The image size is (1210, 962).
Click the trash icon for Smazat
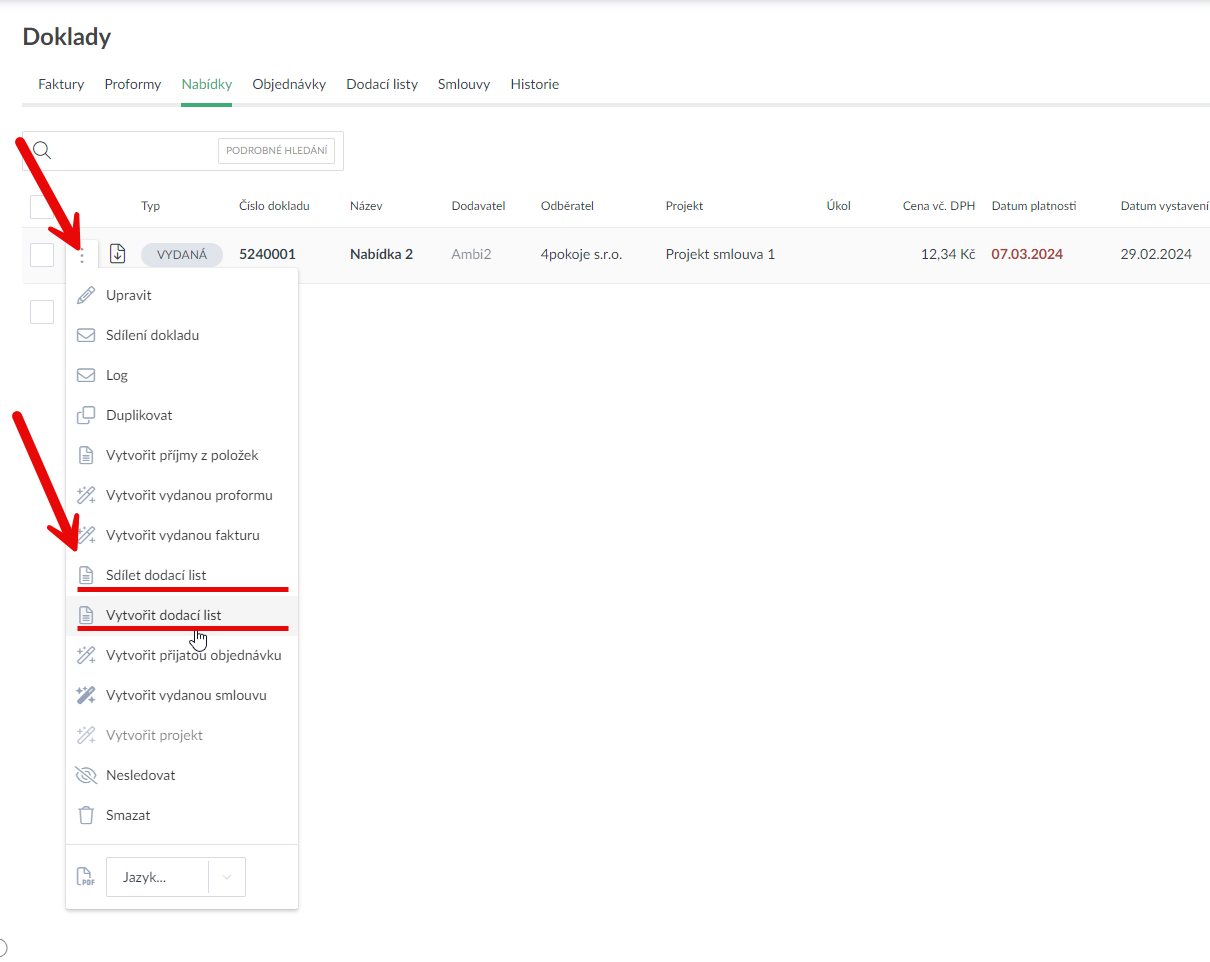(86, 815)
